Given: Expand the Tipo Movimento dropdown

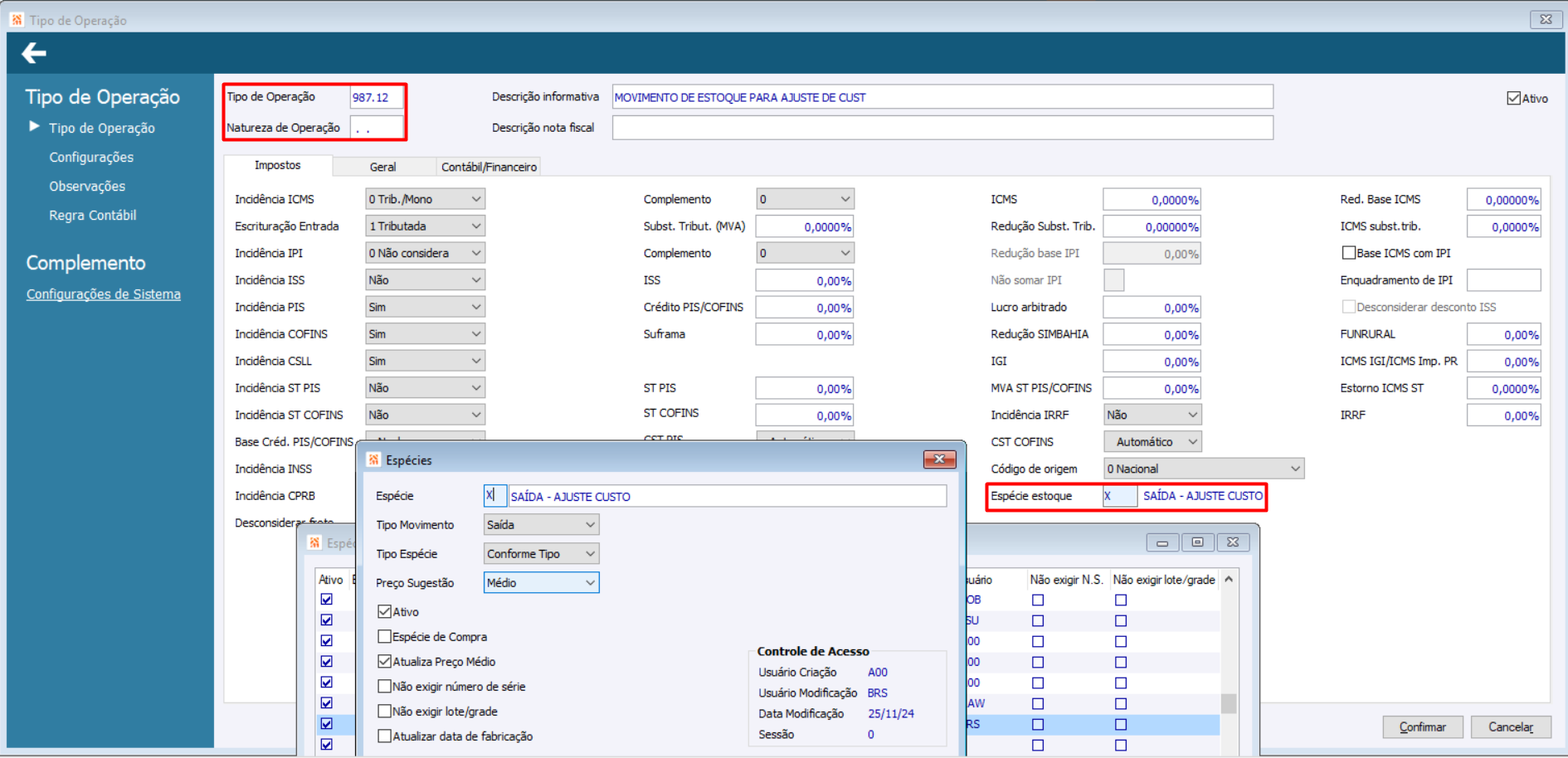Looking at the screenshot, I should pos(541,525).
